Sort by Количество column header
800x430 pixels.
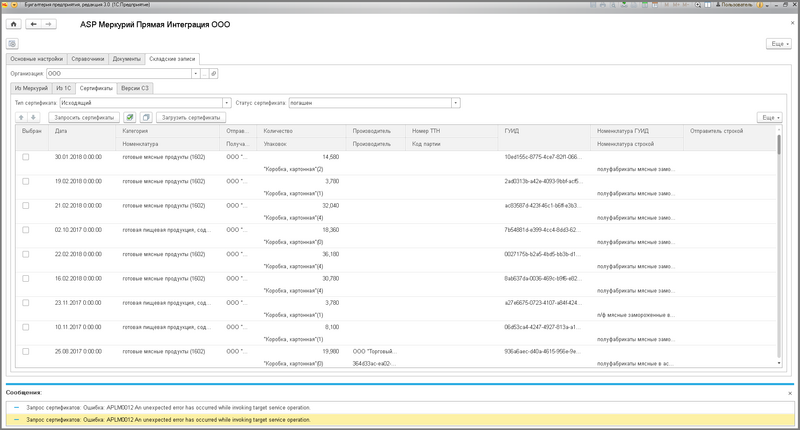302,131
